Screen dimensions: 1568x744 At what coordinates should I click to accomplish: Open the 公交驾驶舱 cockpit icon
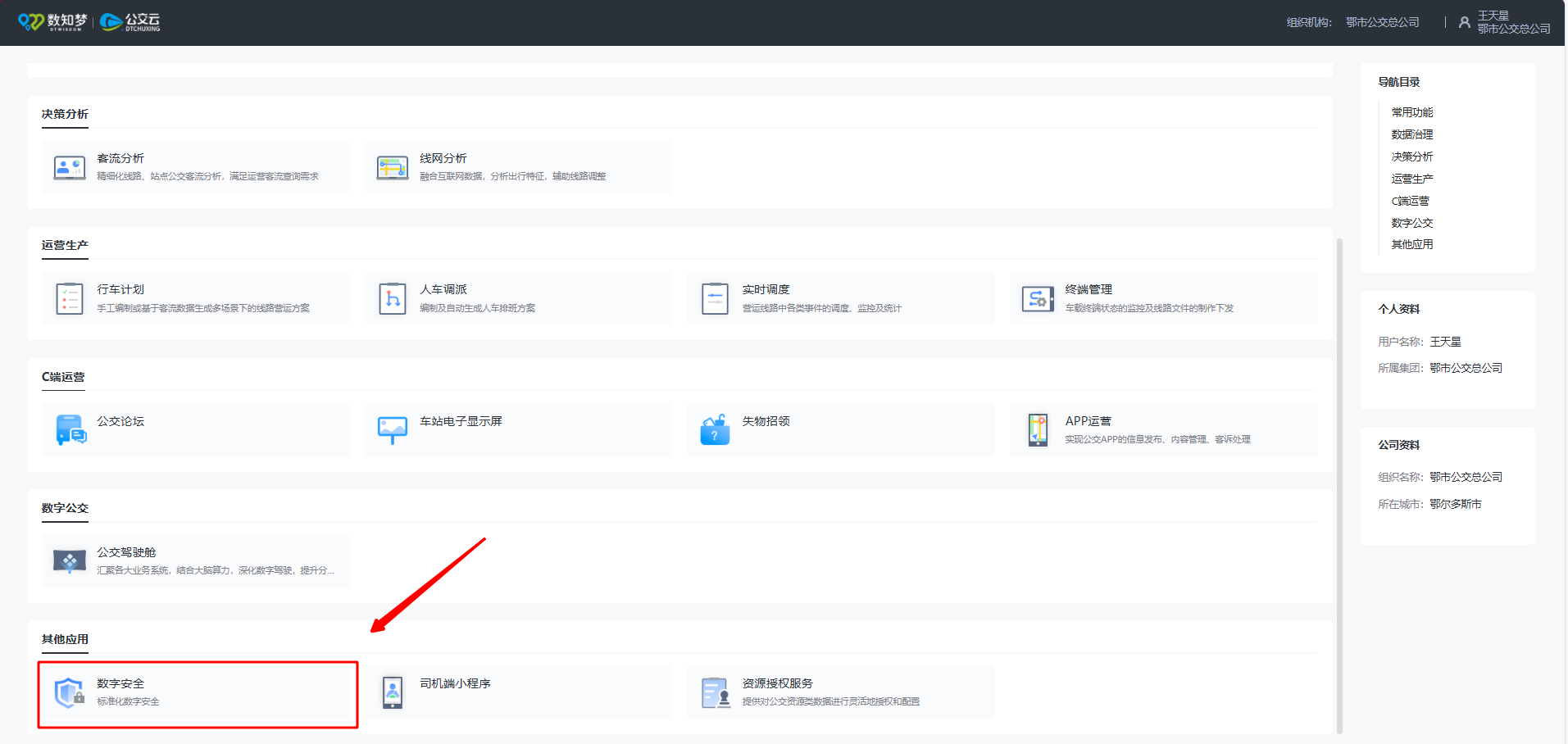coord(70,561)
